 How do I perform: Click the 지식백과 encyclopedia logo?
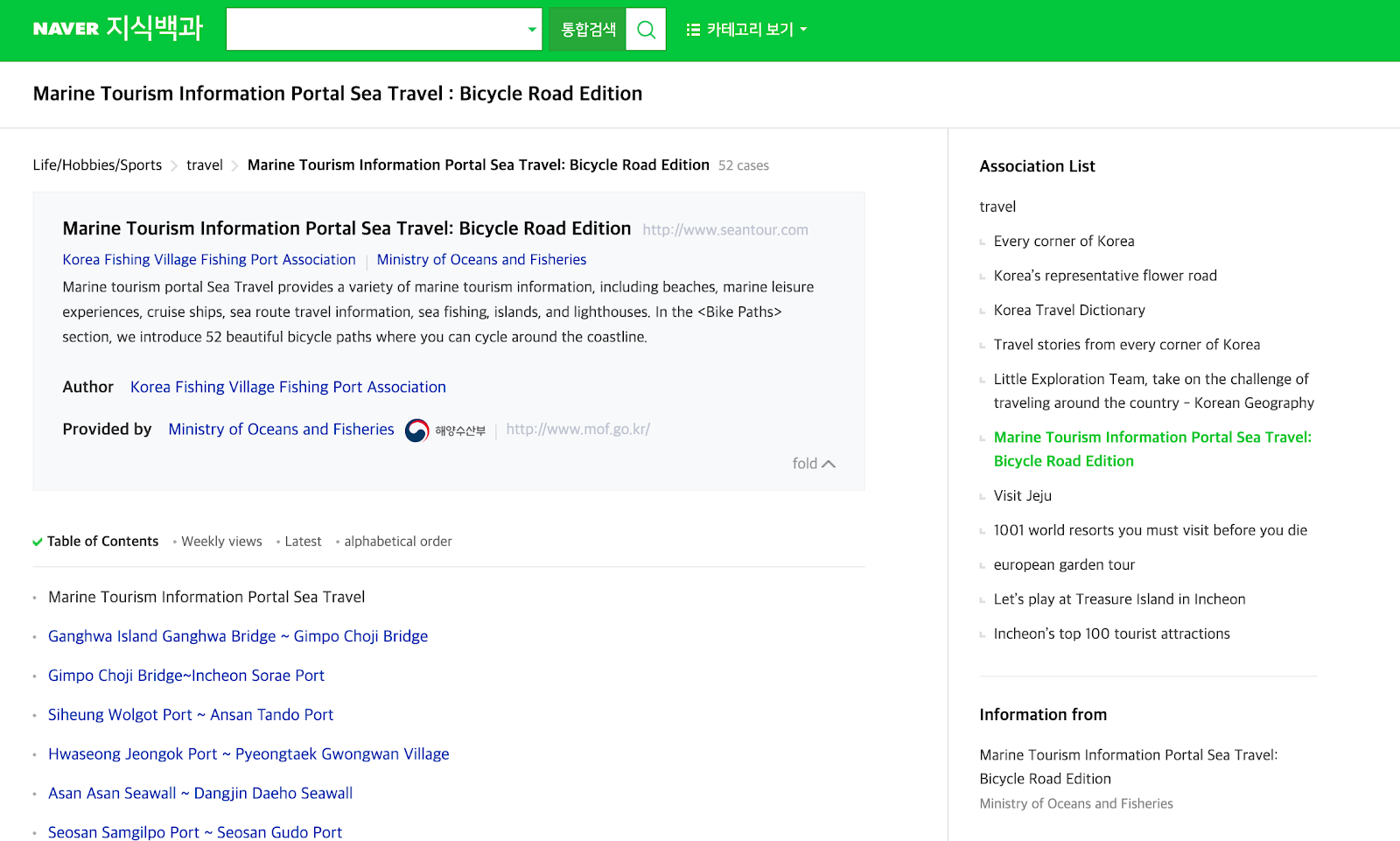(155, 28)
